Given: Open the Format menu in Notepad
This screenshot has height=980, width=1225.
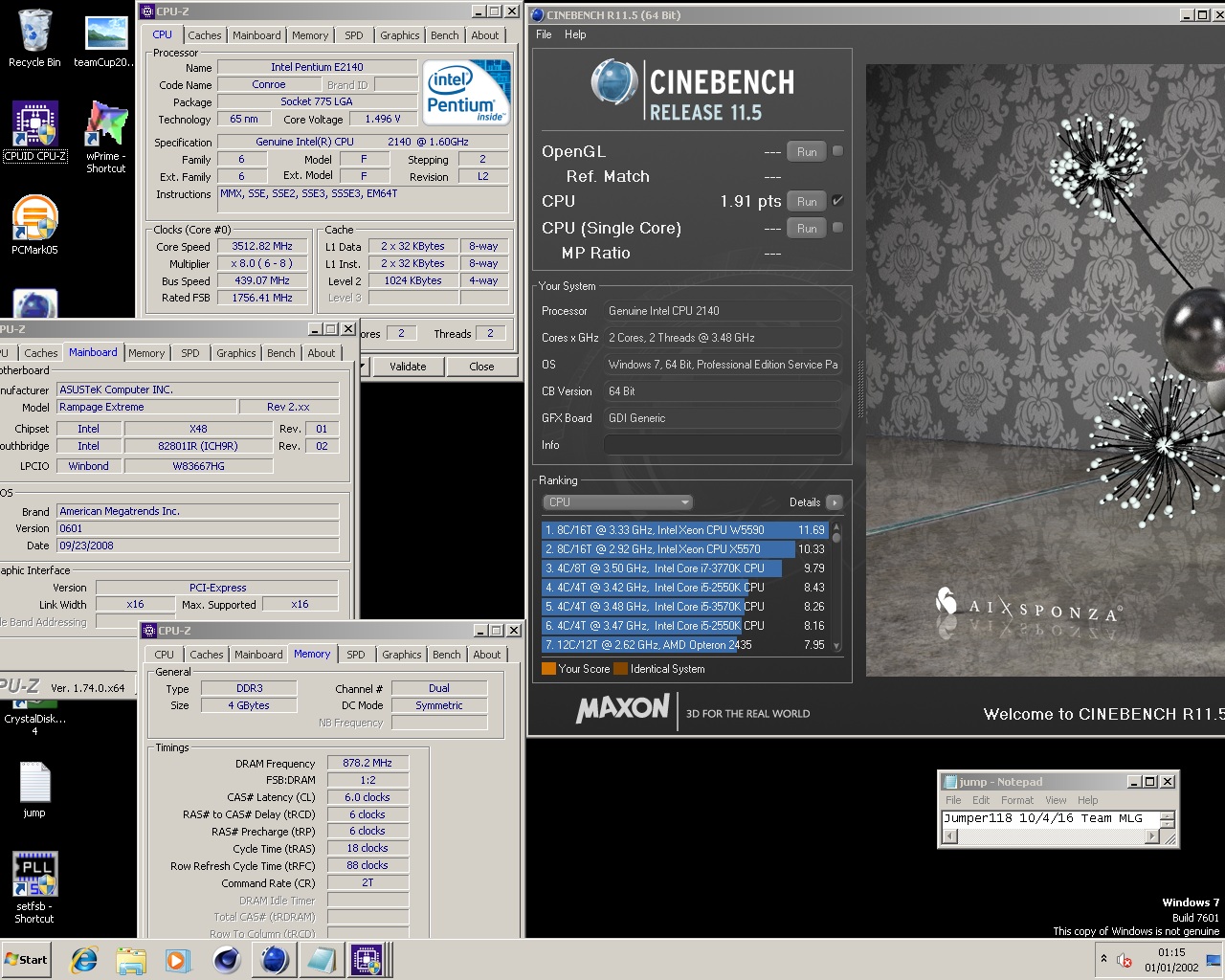Looking at the screenshot, I should 1017,800.
